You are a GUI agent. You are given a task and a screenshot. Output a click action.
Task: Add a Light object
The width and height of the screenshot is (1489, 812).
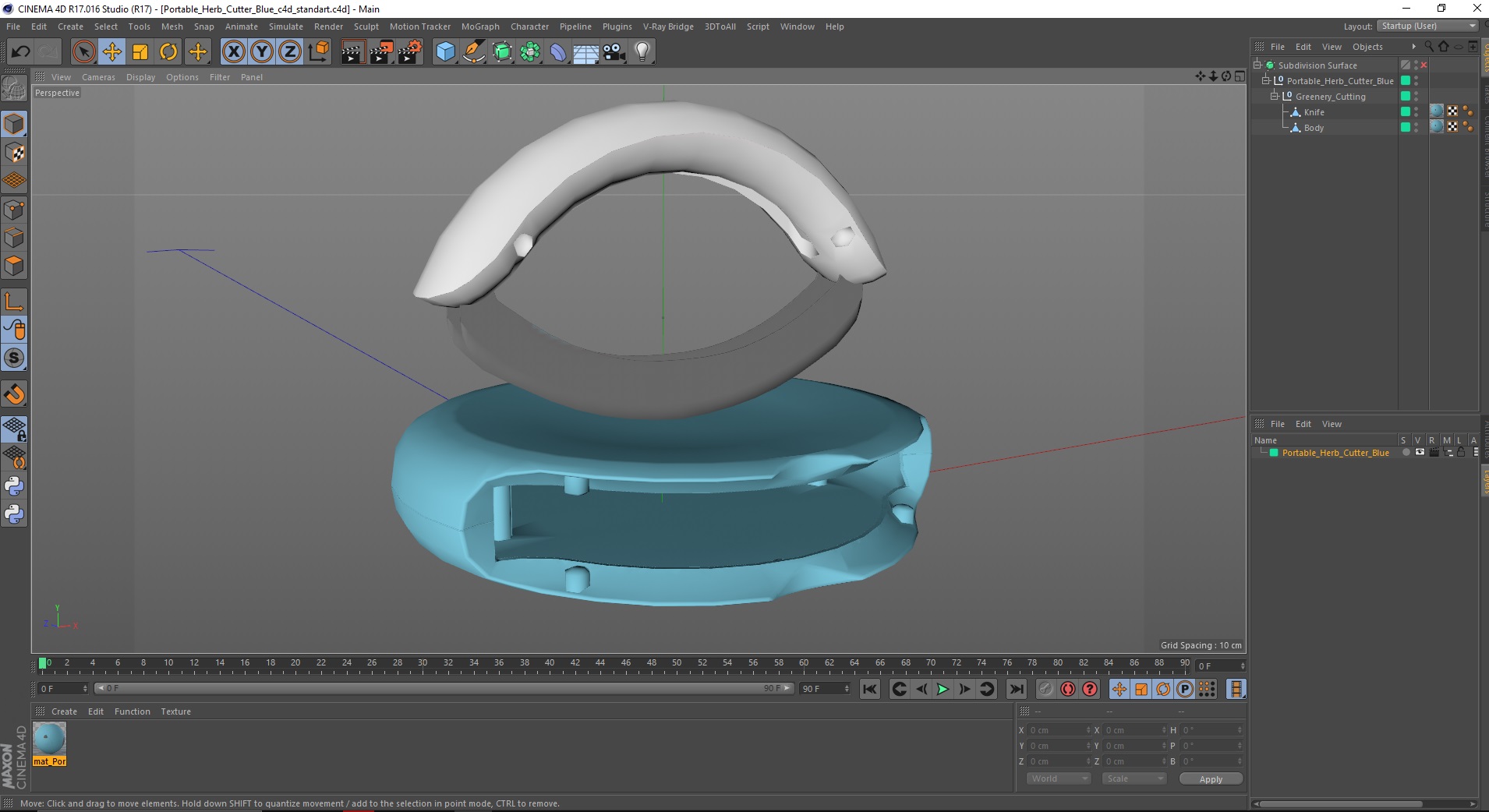pyautogui.click(x=642, y=52)
